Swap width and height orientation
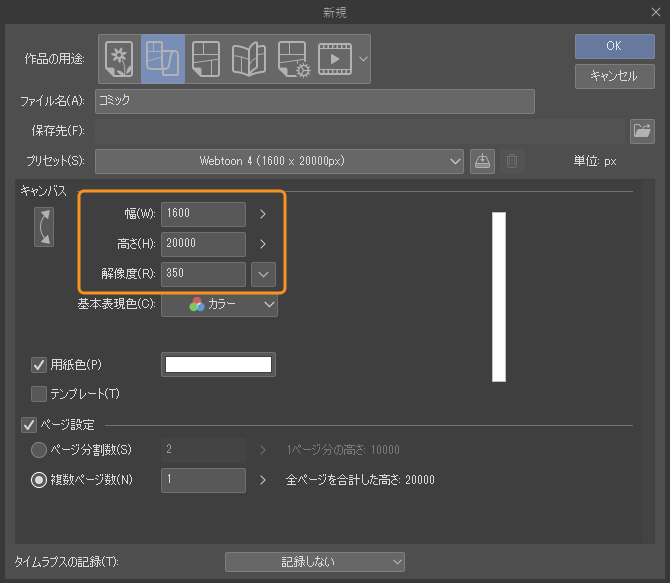This screenshot has width=670, height=583. pyautogui.click(x=44, y=227)
